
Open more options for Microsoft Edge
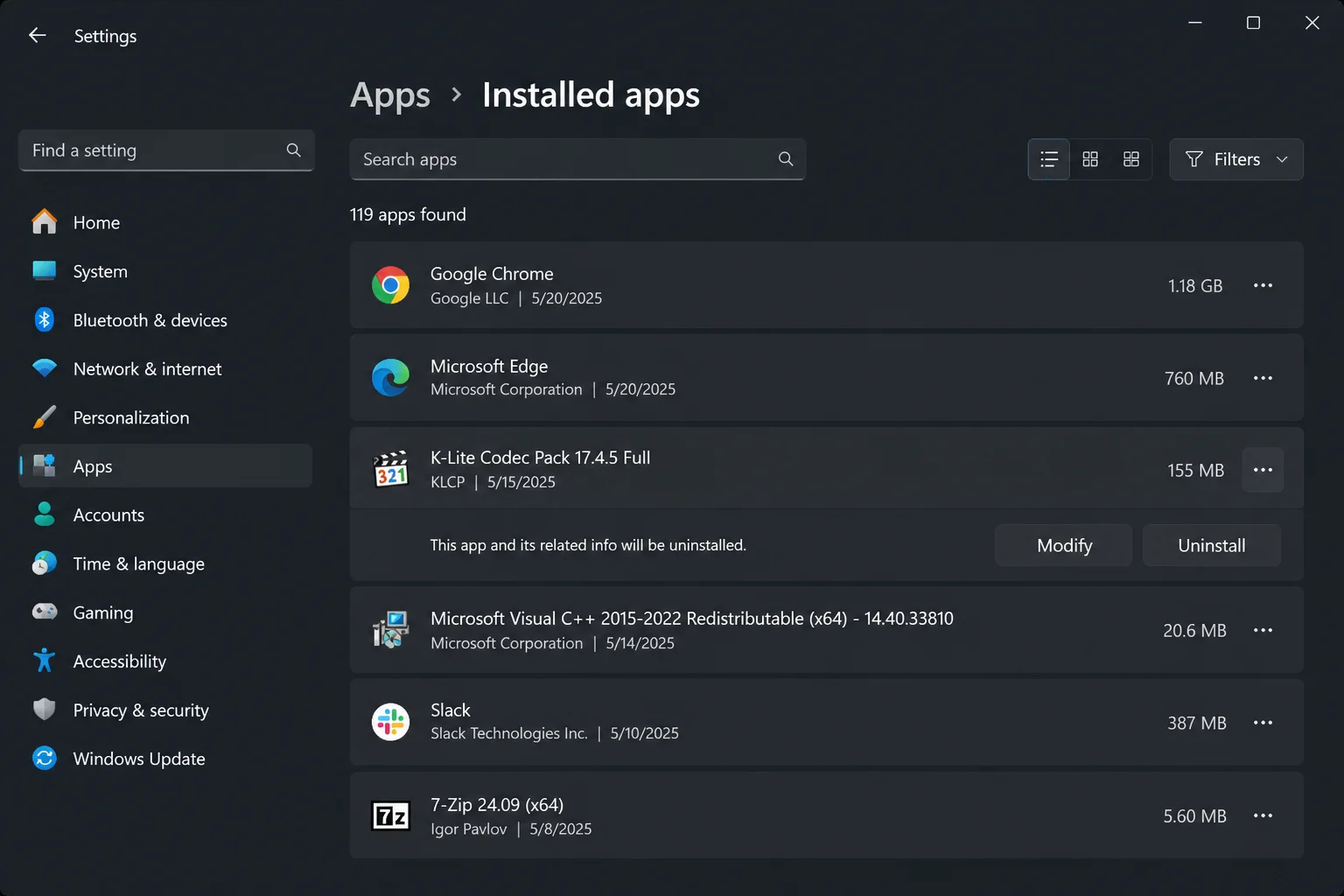tap(1263, 378)
